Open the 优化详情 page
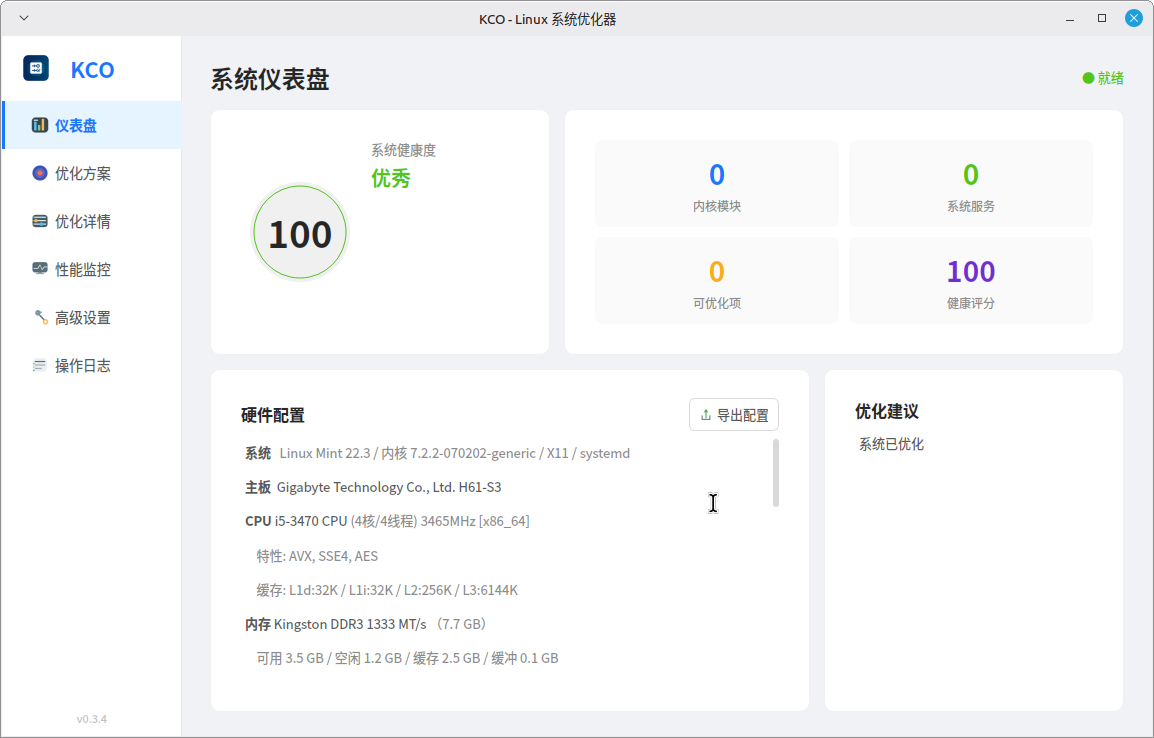This screenshot has width=1154, height=738. pyautogui.click(x=92, y=221)
